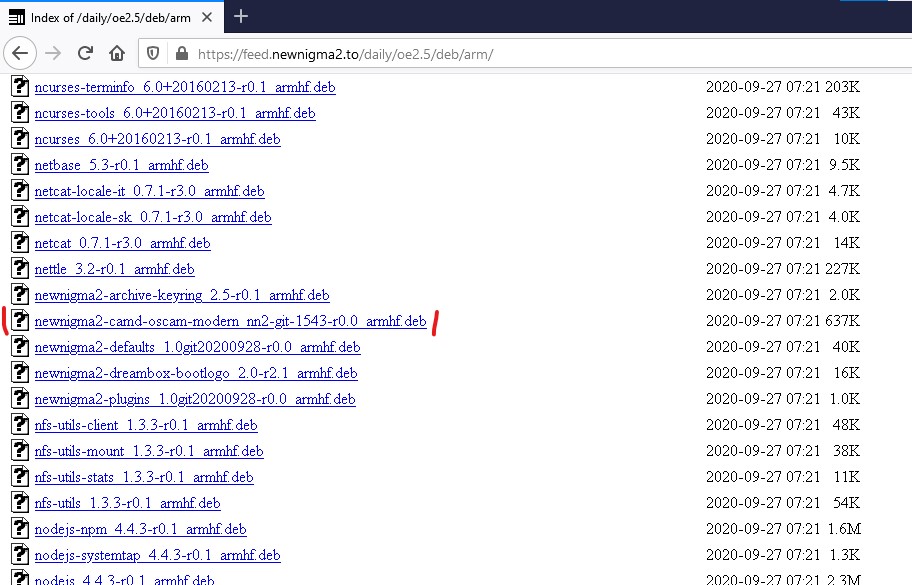Download ncurses-terminfo_6.0+20160213-r0.1_armhf.deb
The height and width of the screenshot is (585, 912).
[185, 87]
